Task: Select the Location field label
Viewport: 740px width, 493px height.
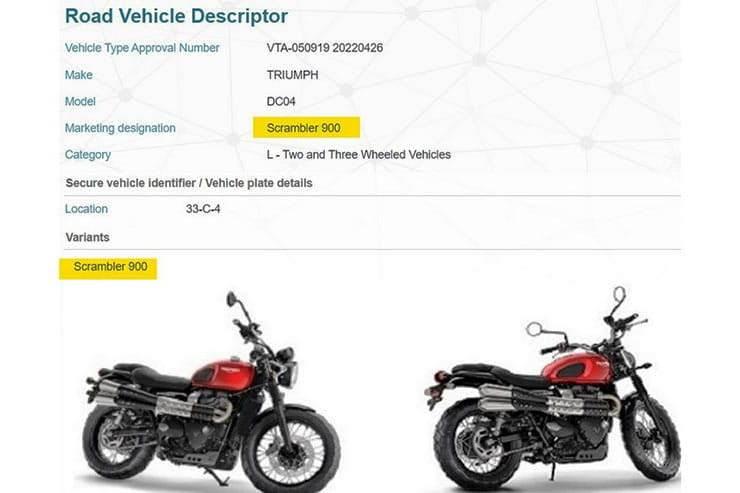Action: coord(86,209)
